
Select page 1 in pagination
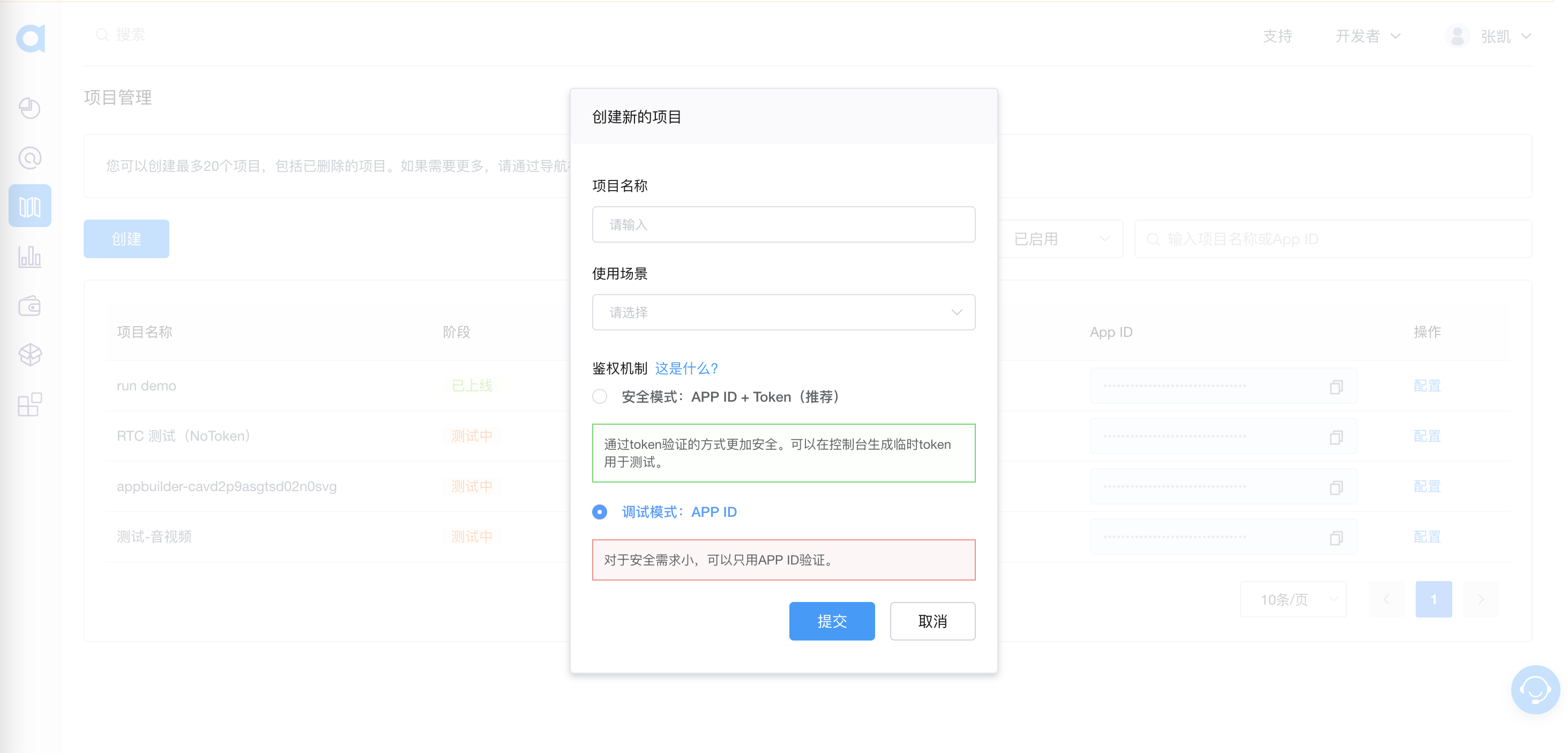point(1433,599)
